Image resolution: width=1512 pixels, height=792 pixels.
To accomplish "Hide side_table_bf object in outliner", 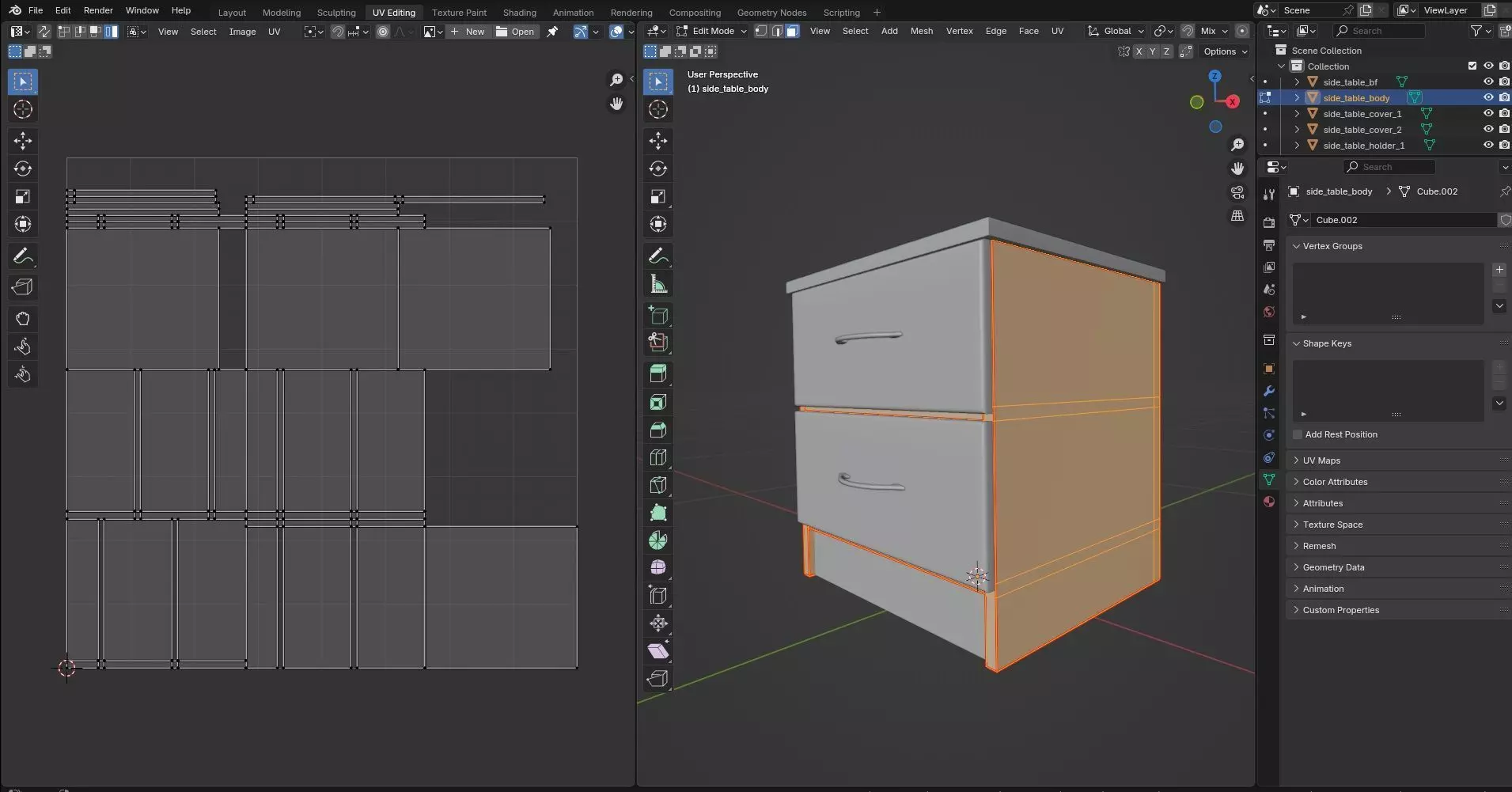I will click(x=1487, y=82).
